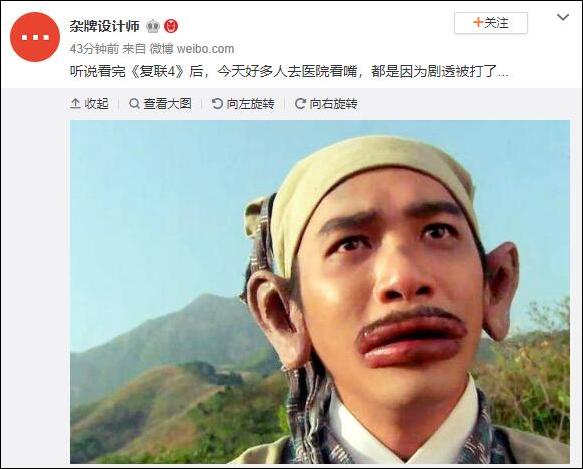This screenshot has height=469, width=583.
Task: Open the 43分钟前 timestamp link
Action: 94,49
